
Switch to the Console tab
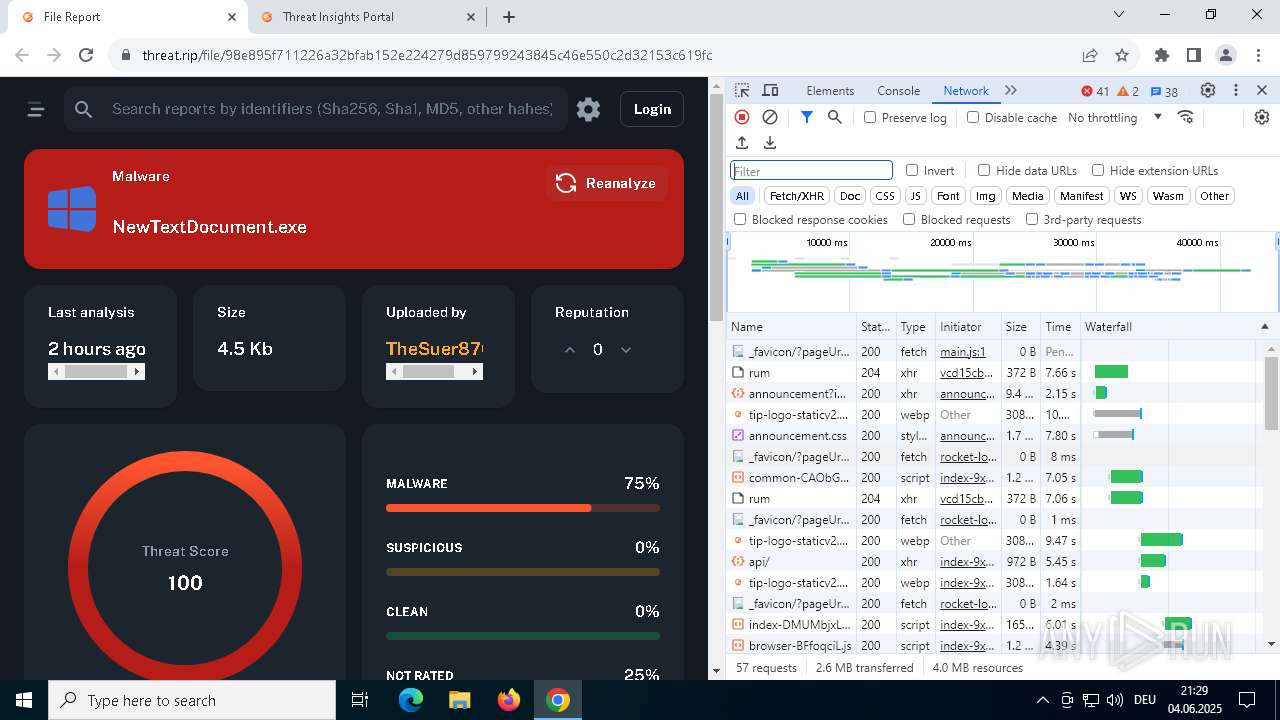tap(898, 90)
